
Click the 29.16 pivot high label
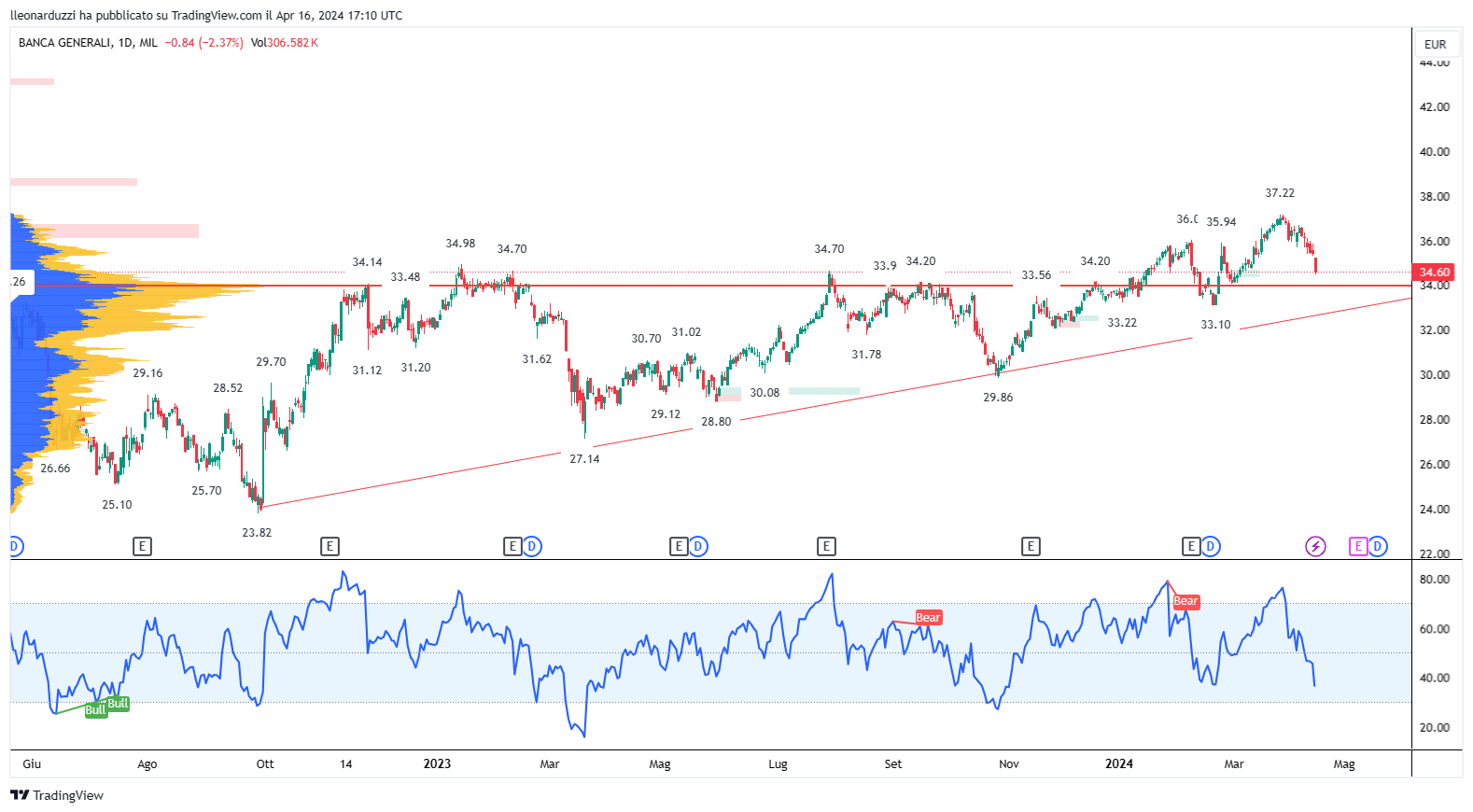[147, 373]
